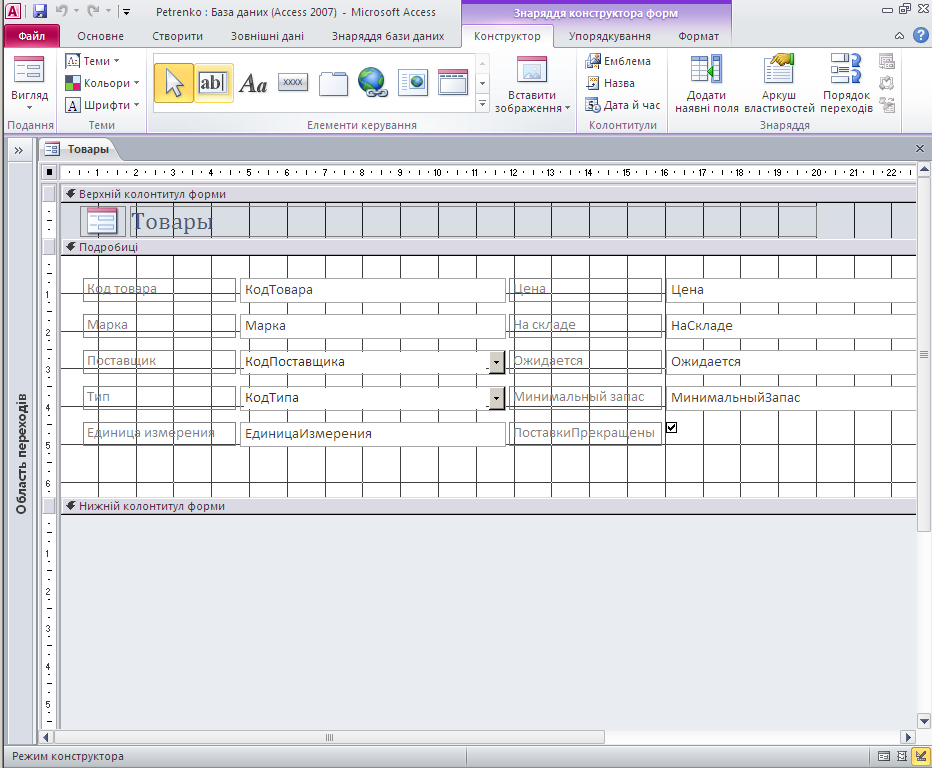Pick the Label (Aa) control
932x768 pixels.
[253, 83]
